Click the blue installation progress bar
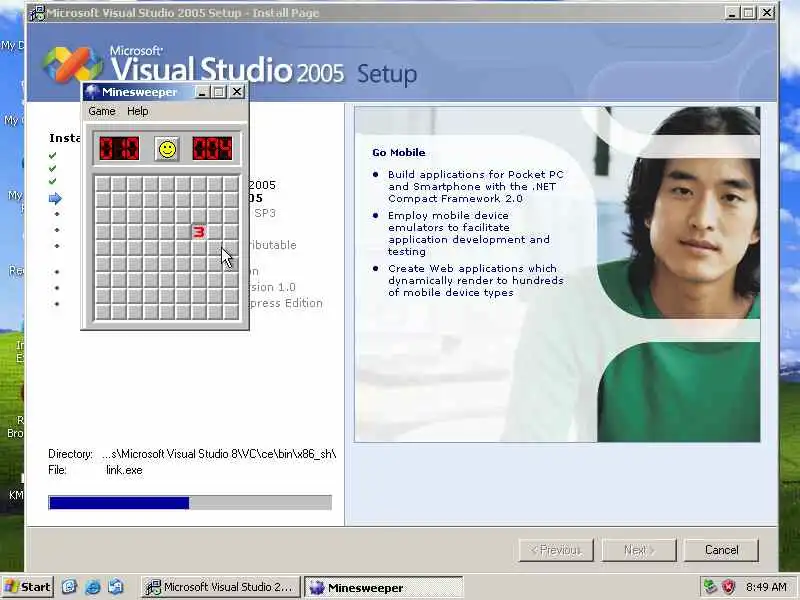Viewport: 800px width, 600px height. 190,503
